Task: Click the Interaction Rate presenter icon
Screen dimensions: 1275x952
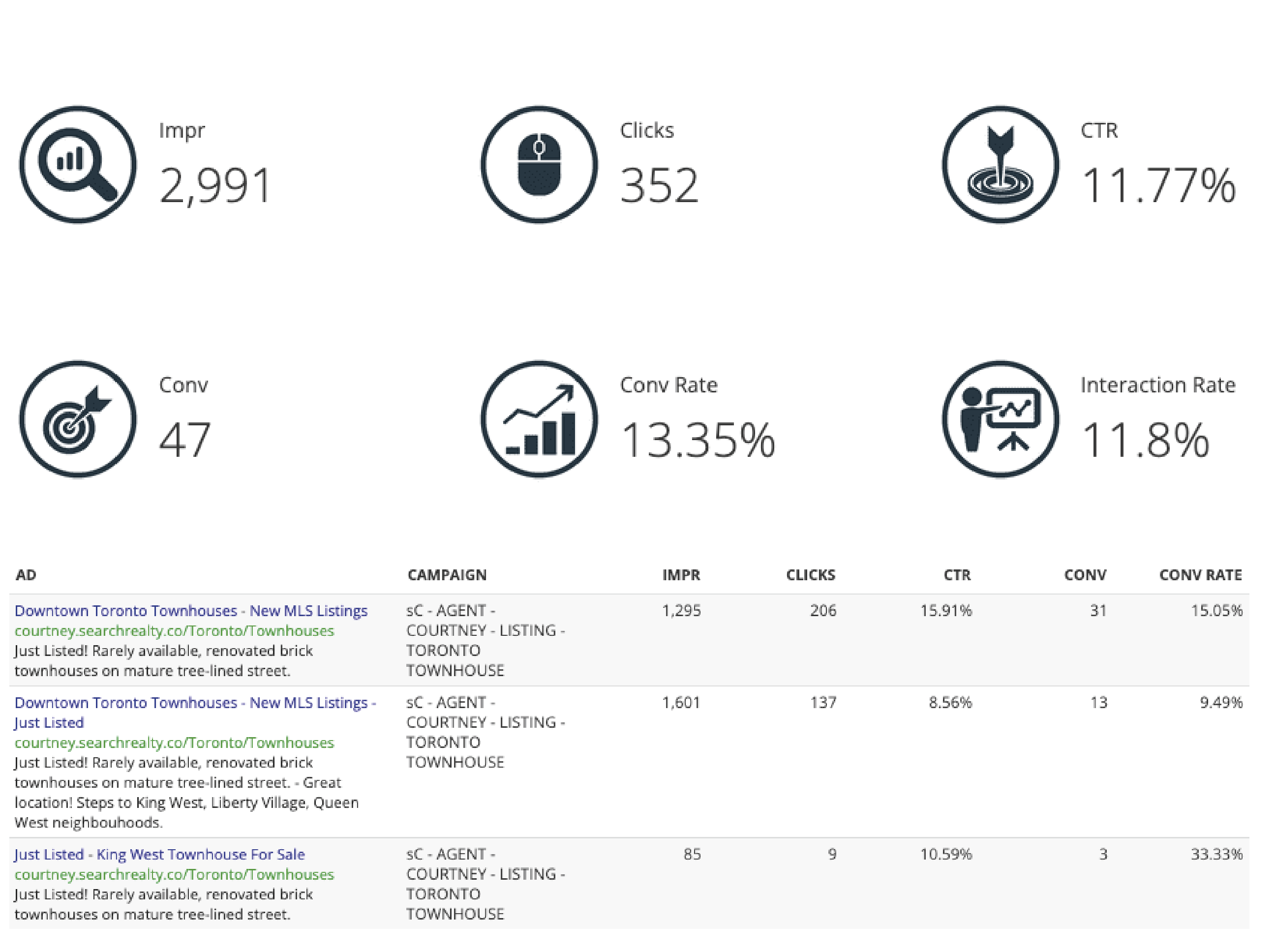Action: (x=1000, y=419)
